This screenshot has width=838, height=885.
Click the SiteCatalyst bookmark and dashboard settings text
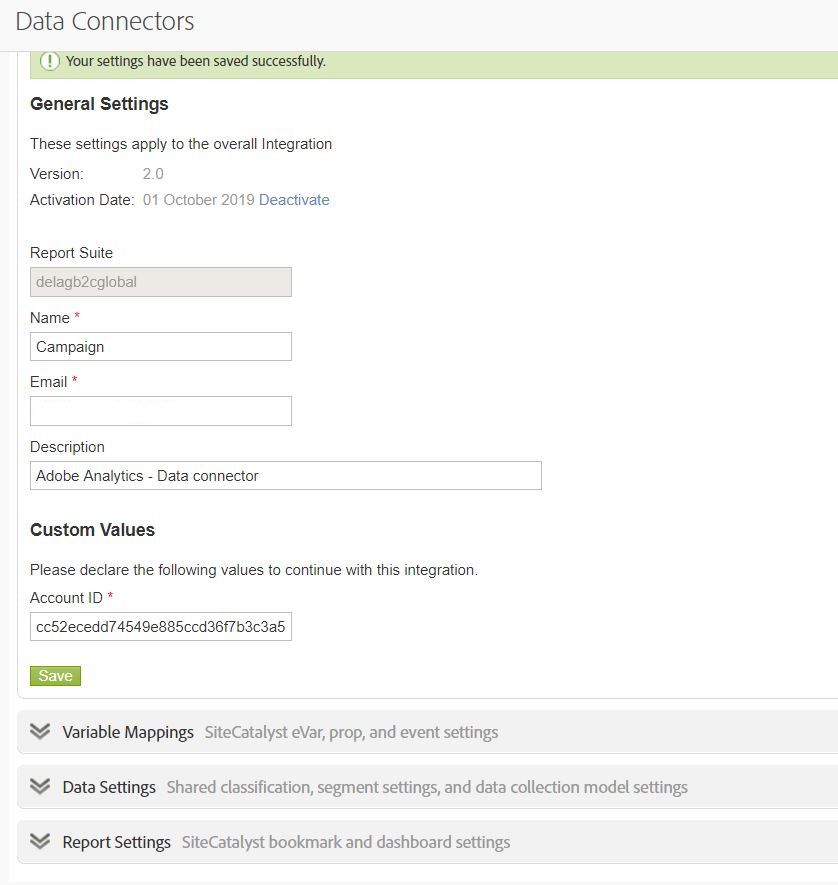(x=346, y=842)
